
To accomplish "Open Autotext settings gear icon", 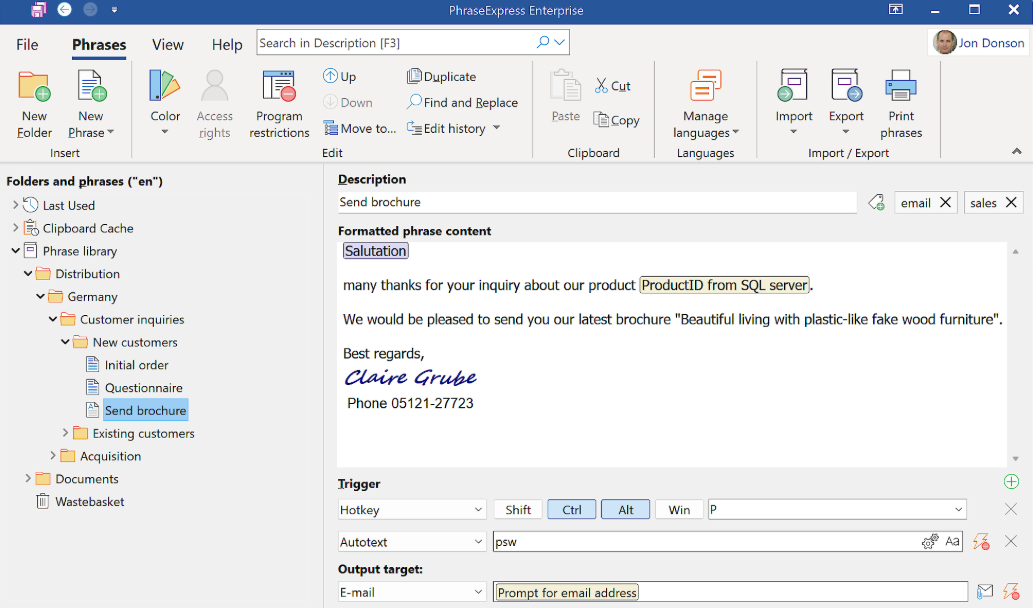I will pyautogui.click(x=930, y=541).
